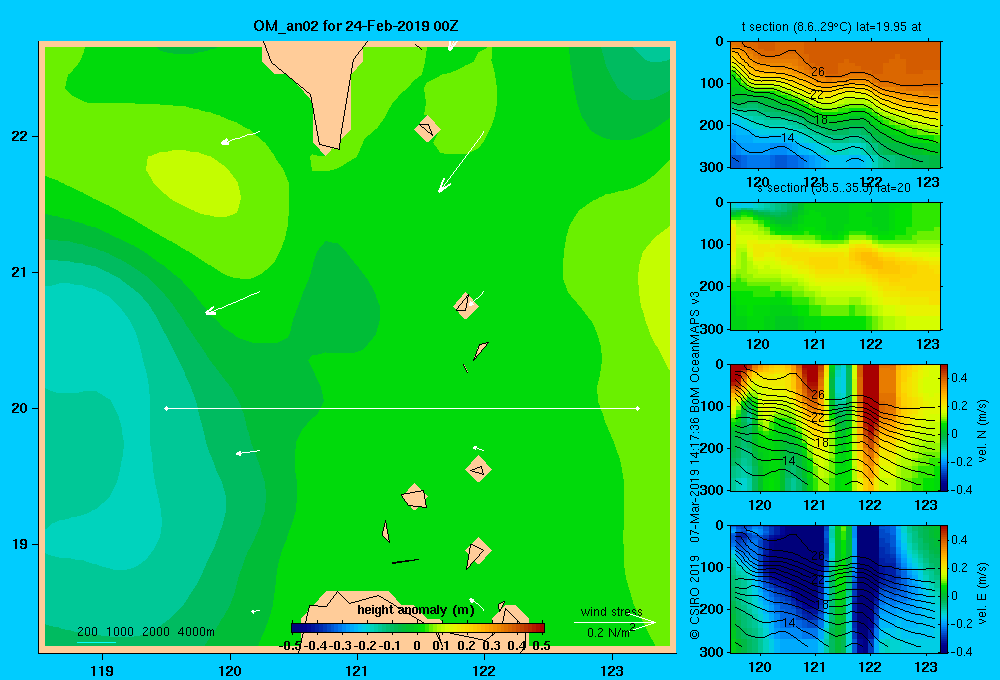Click latitude label 20 on main map

(x=19, y=408)
